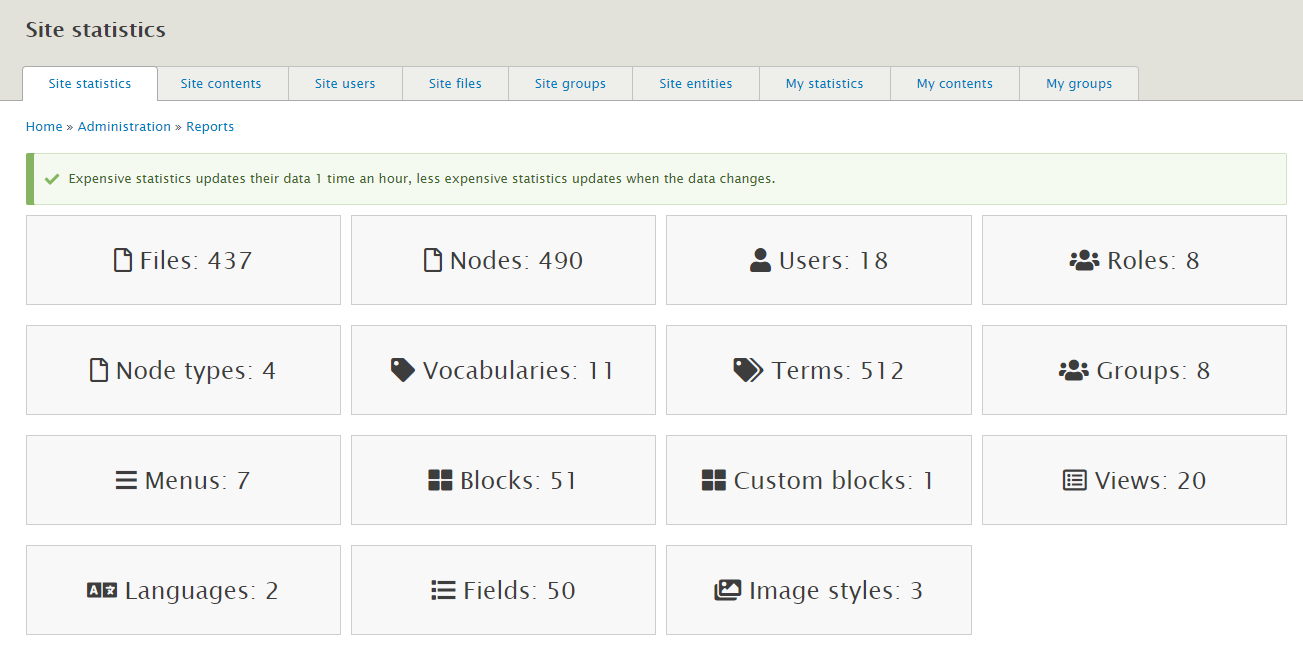
Task: Select the My statistics tab
Action: 824,83
